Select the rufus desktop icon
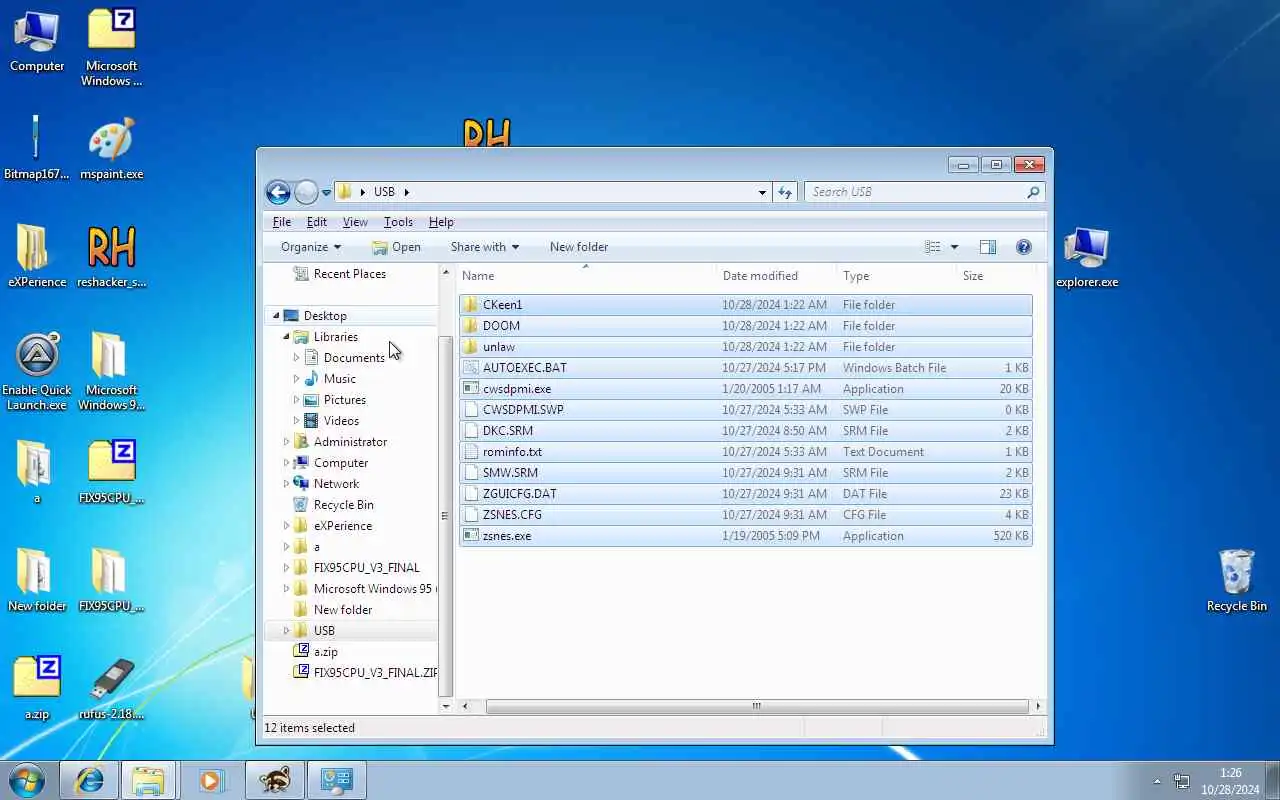Viewport: 1280px width, 800px height. pos(112,690)
